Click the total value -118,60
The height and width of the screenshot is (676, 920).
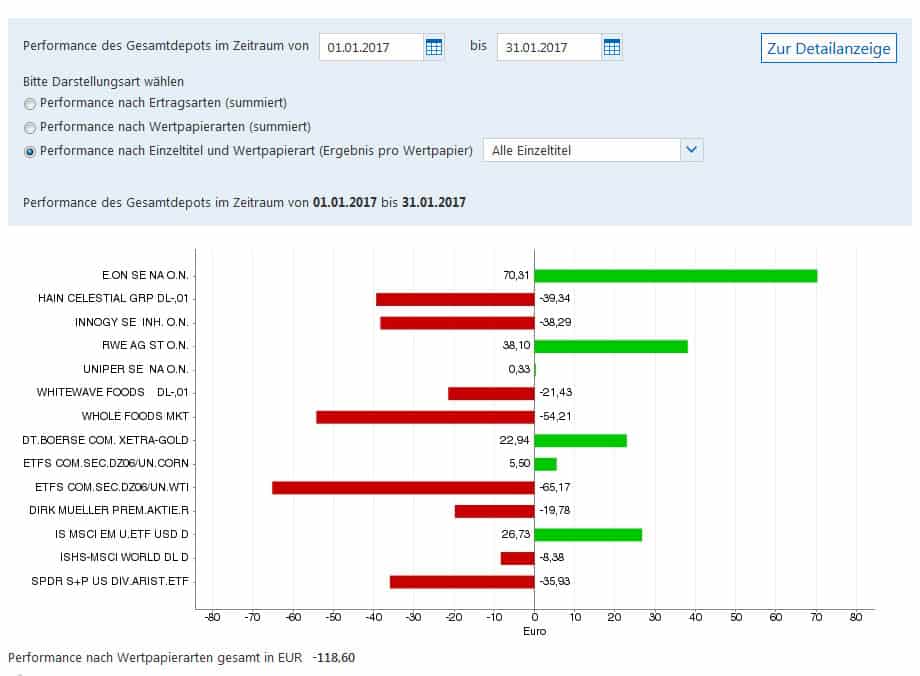pyautogui.click(x=333, y=658)
